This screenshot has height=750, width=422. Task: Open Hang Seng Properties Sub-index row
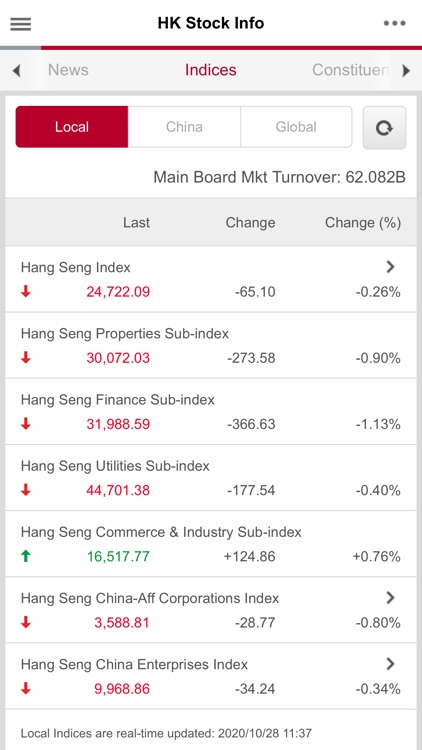tap(211, 345)
